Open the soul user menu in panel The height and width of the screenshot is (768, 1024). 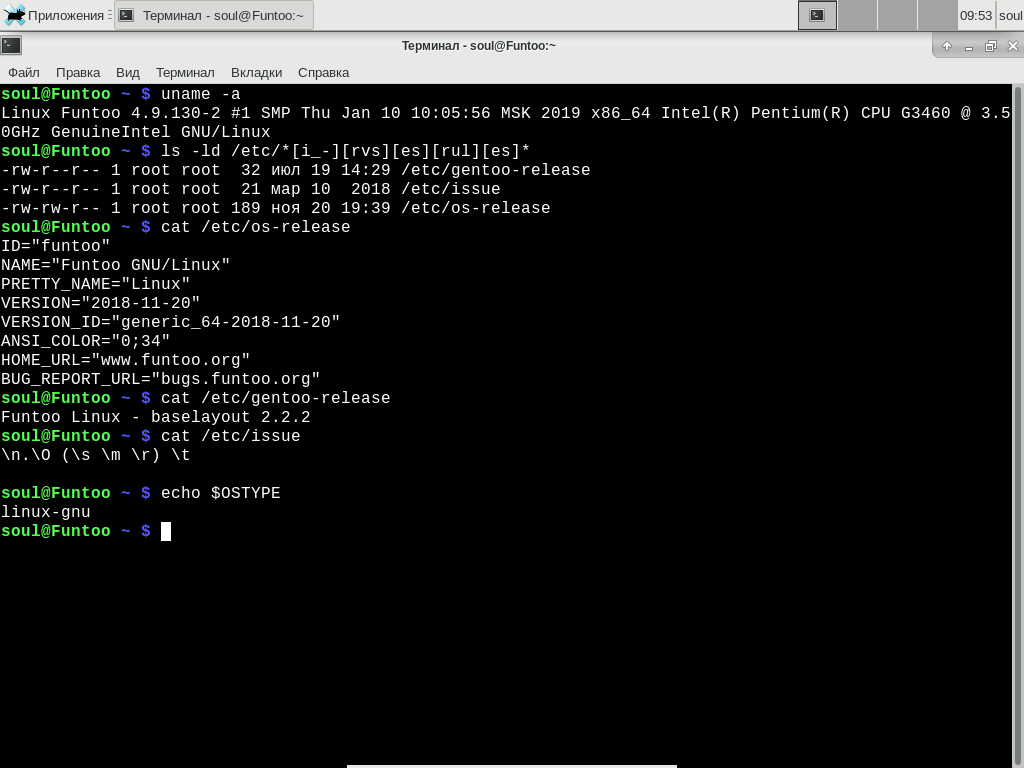(1011, 16)
